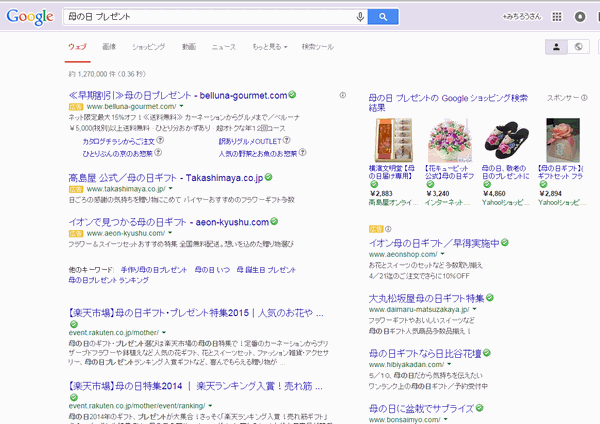Open 検索ツール search tools
This screenshot has width=600, height=424.
pos(318,47)
